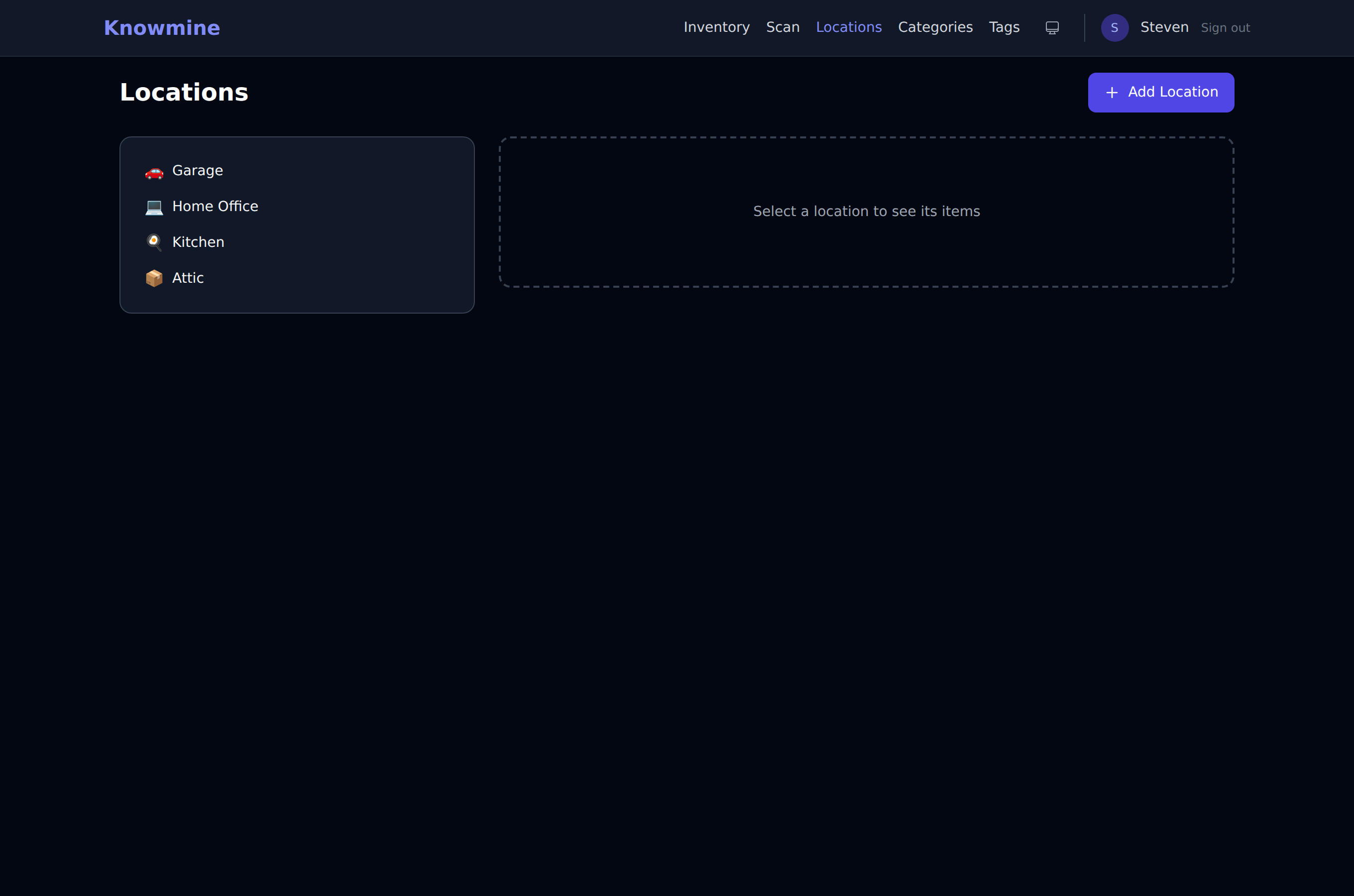Switch to Categories page
Screen dimensions: 1354x896
pos(935,27)
